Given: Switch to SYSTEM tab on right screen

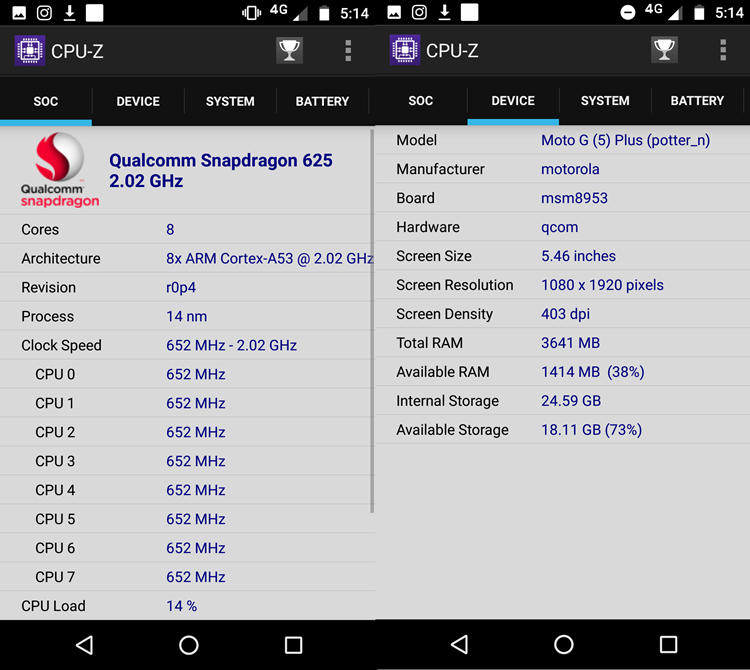Looking at the screenshot, I should tap(605, 100).
